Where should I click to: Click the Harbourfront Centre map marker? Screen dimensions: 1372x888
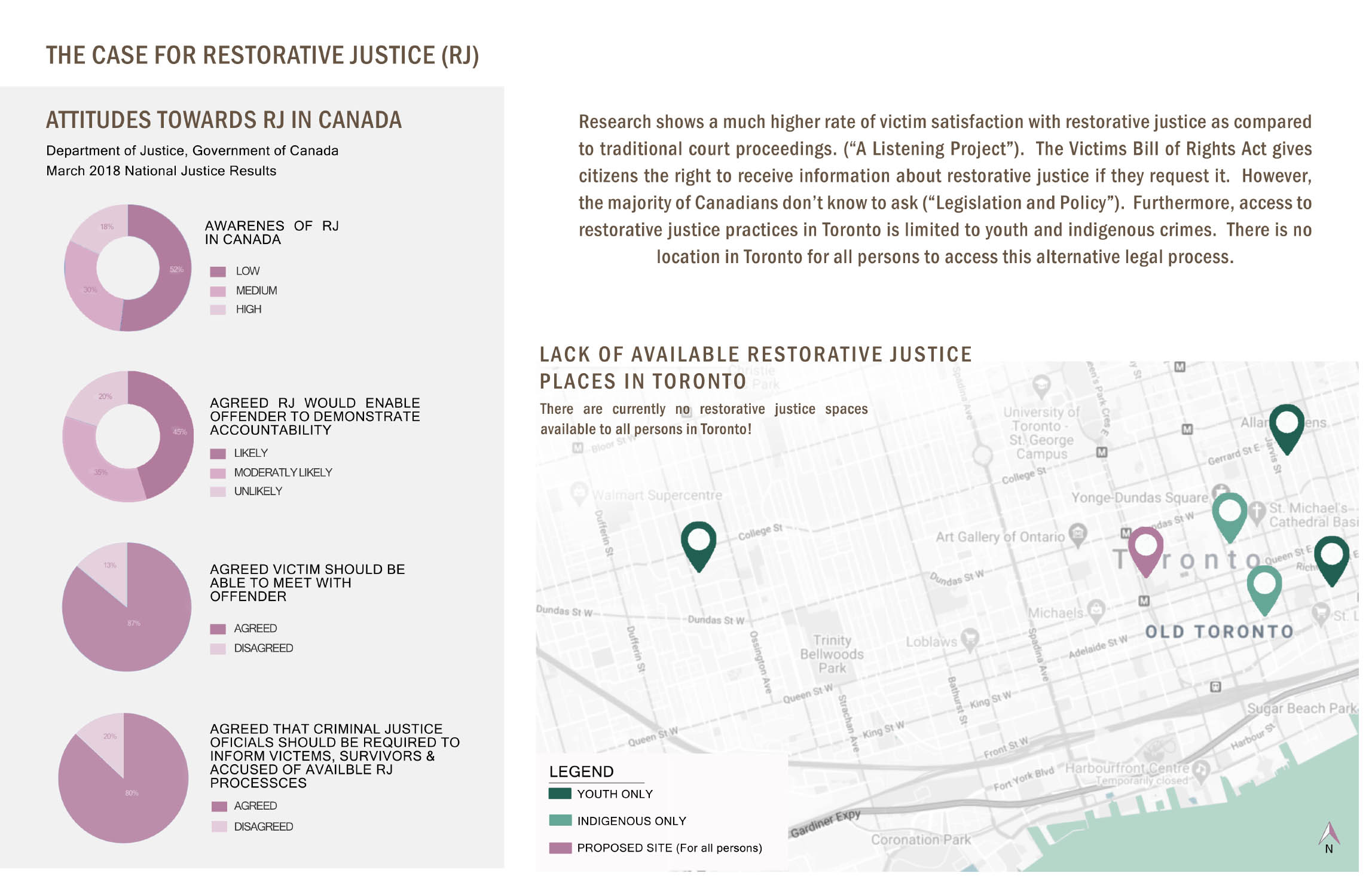pyautogui.click(x=1200, y=770)
